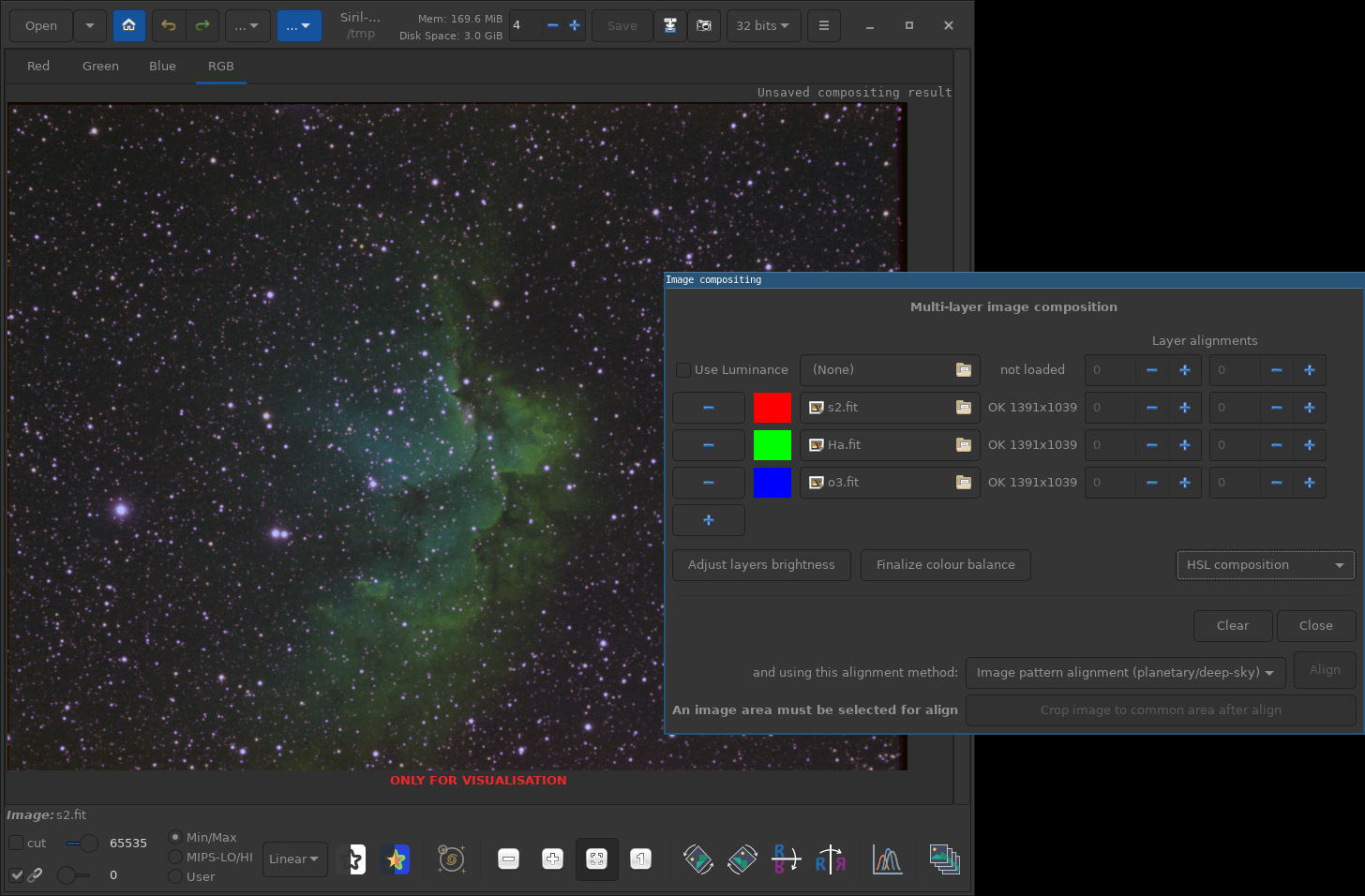Add a new layer with plus button
This screenshot has height=896, width=1365.
tap(709, 520)
